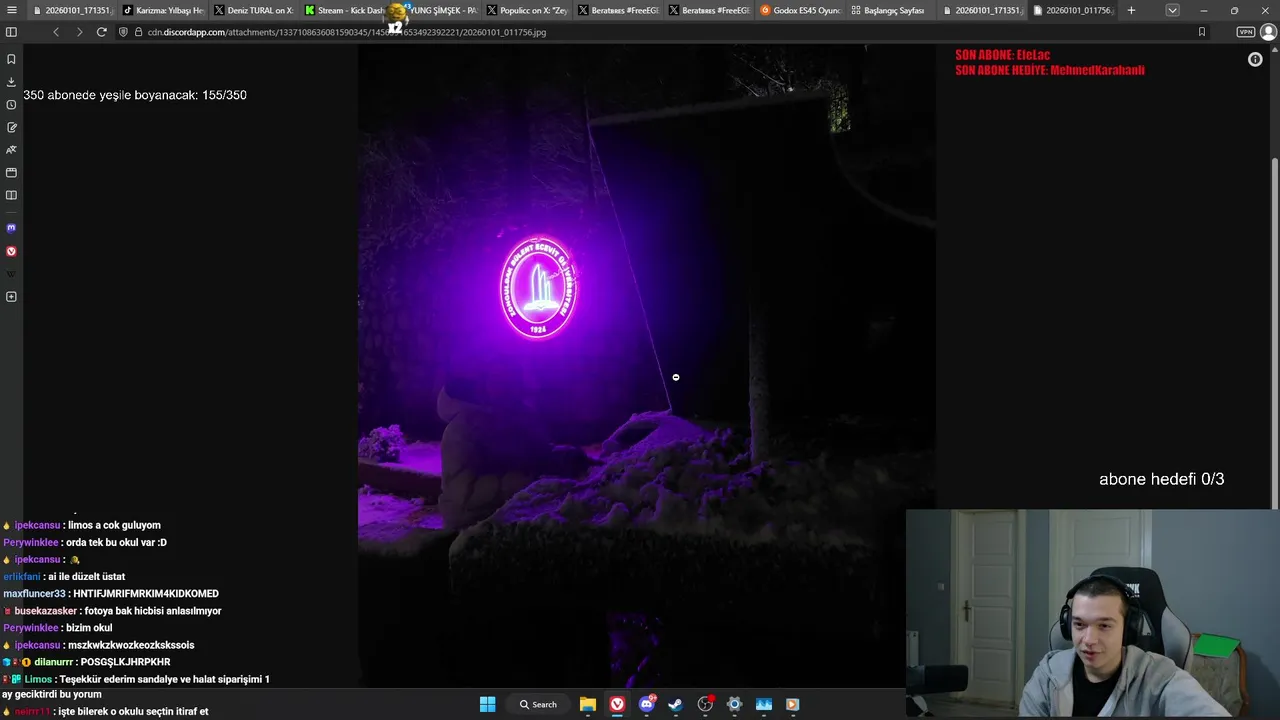Toggle the side panel visibility icon

[11, 32]
